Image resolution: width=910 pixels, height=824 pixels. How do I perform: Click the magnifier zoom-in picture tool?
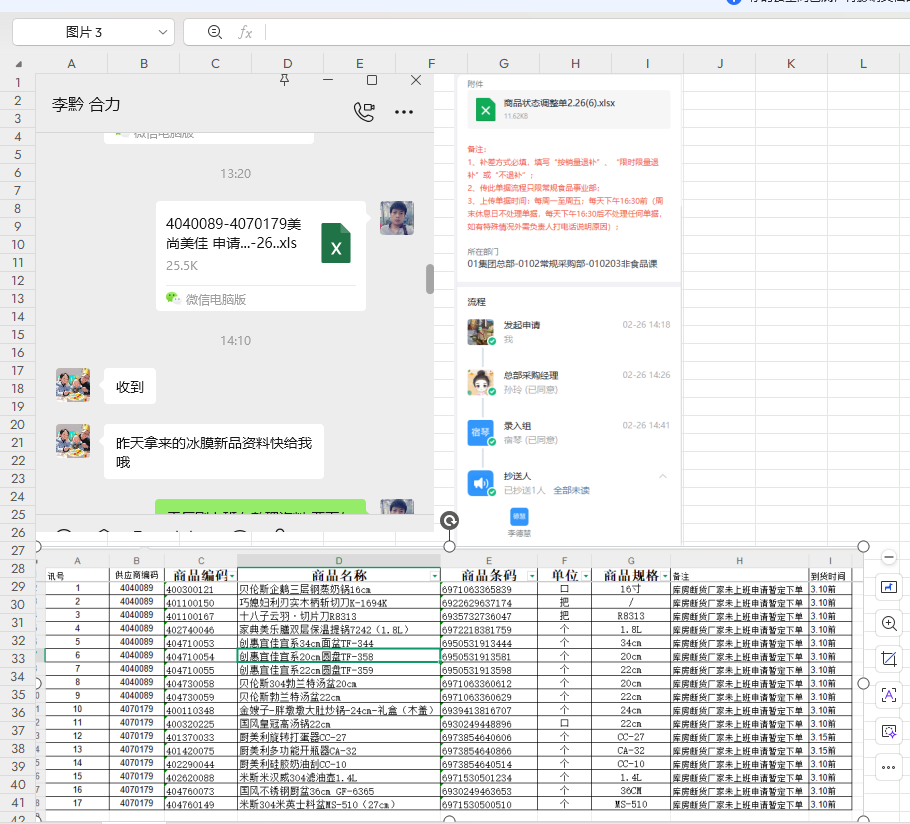(x=889, y=623)
